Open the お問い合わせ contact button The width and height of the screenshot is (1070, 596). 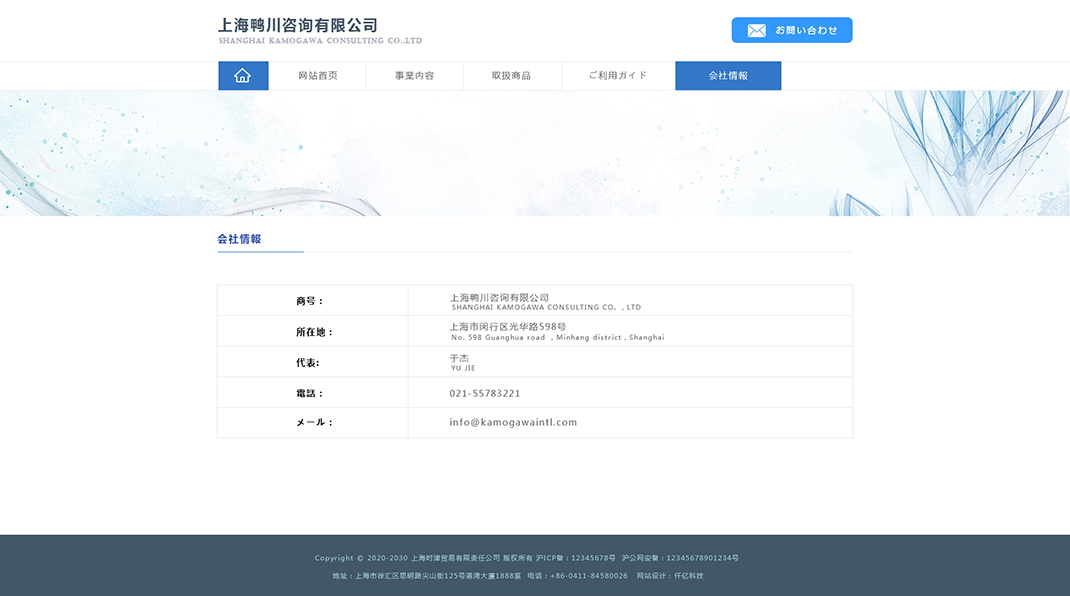(805, 30)
